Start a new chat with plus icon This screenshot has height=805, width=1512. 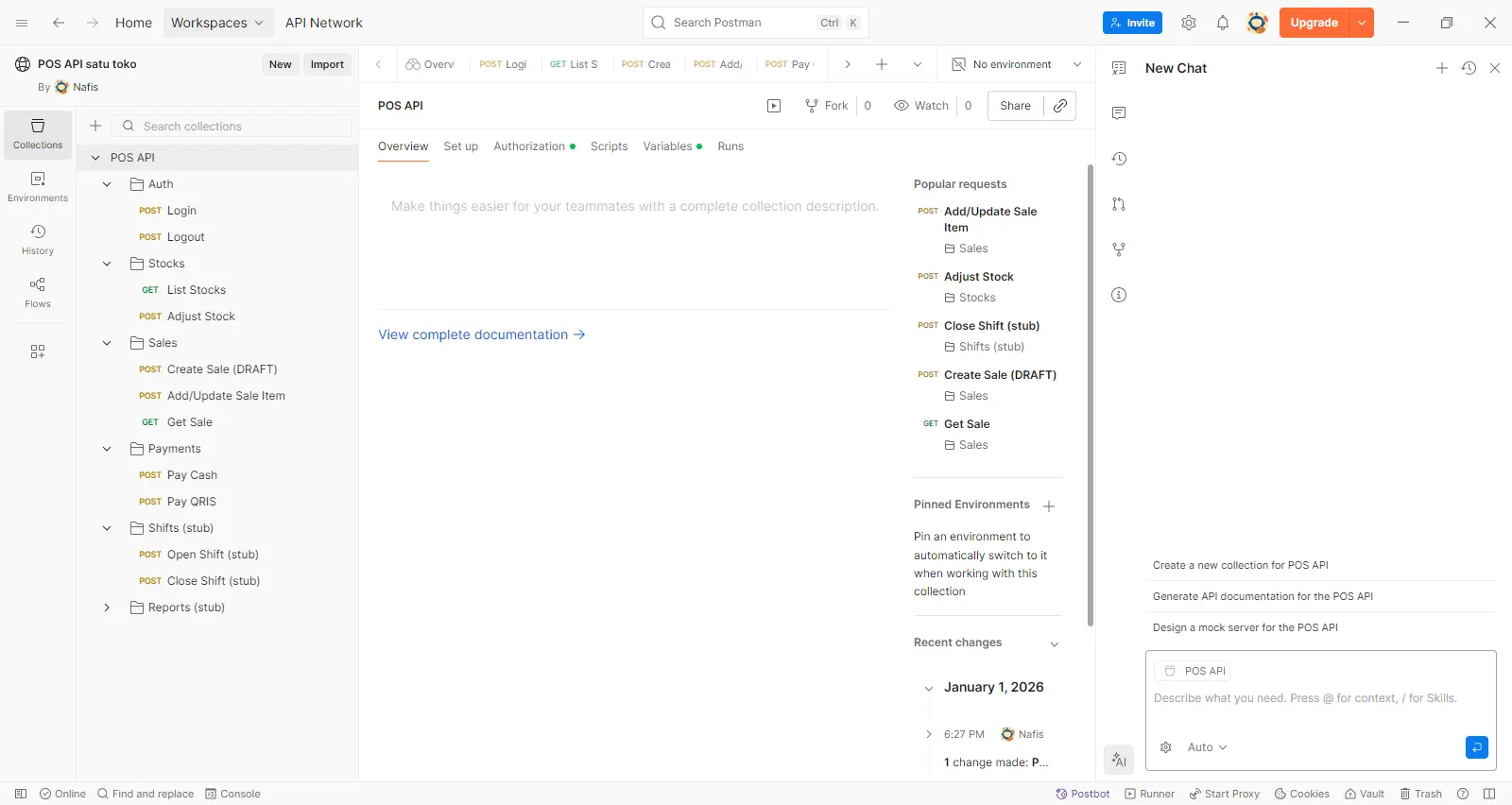click(x=1442, y=68)
